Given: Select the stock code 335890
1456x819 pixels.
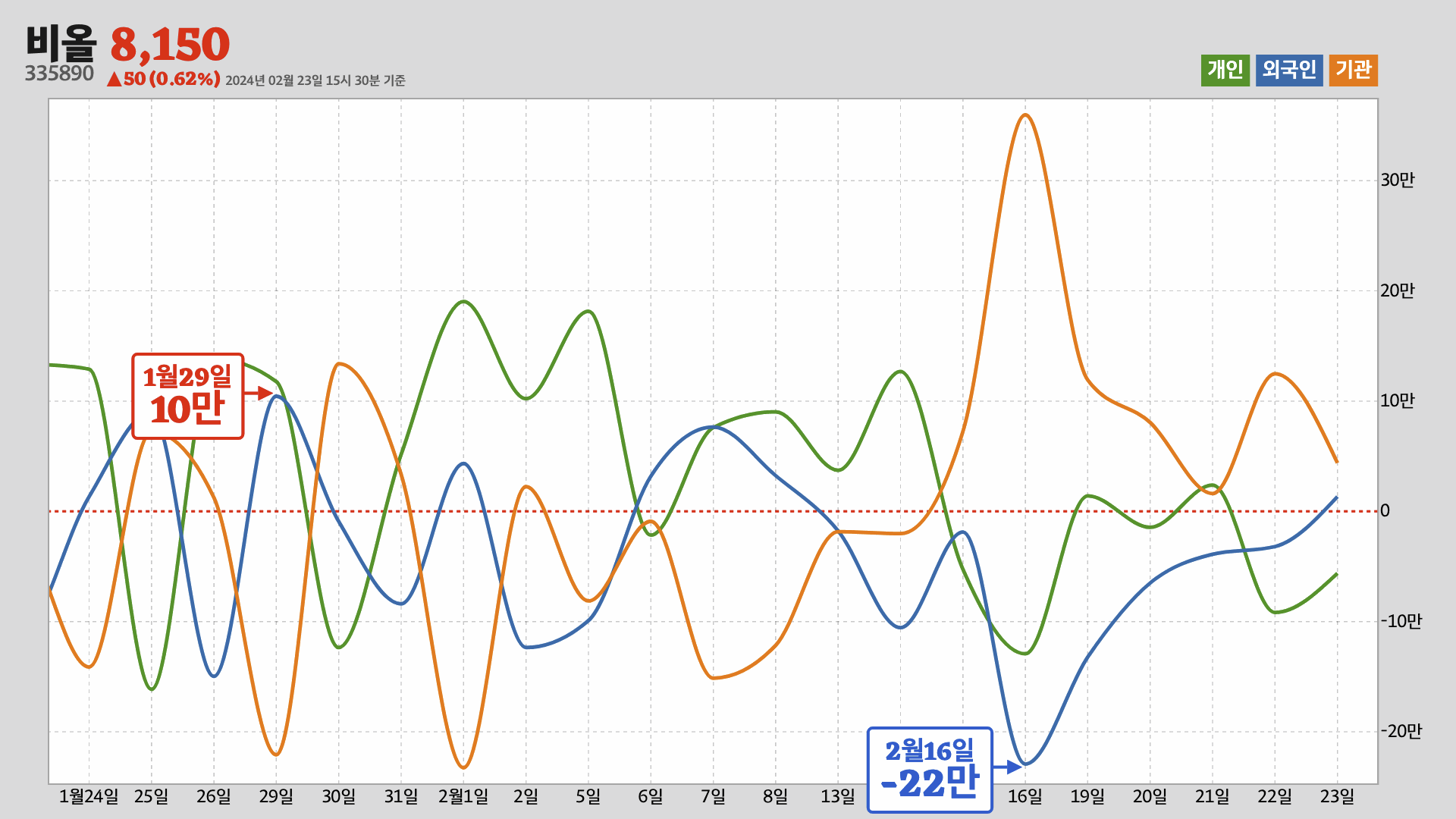Looking at the screenshot, I should point(59,74).
